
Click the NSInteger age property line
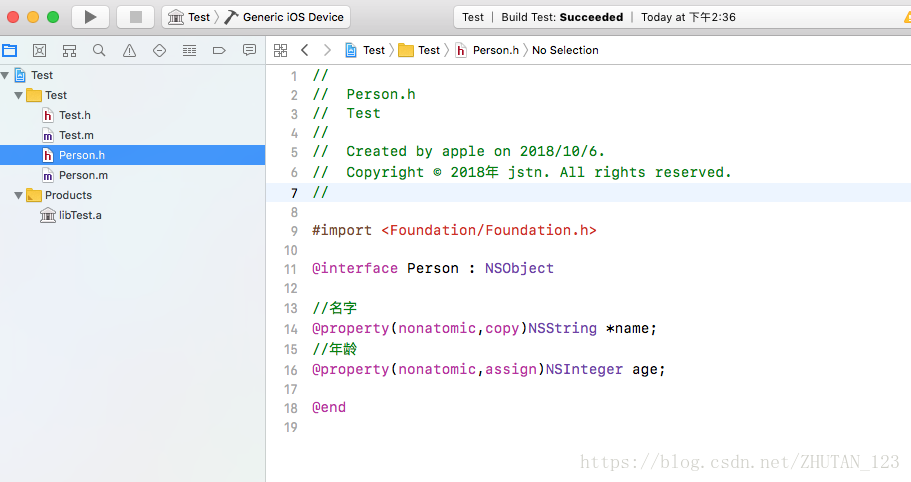pyautogui.click(x=489, y=369)
